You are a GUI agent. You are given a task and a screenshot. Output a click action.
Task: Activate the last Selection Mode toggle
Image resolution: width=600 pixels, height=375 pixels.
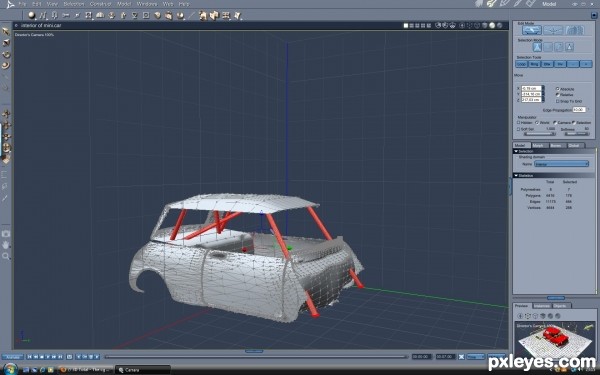[569, 47]
